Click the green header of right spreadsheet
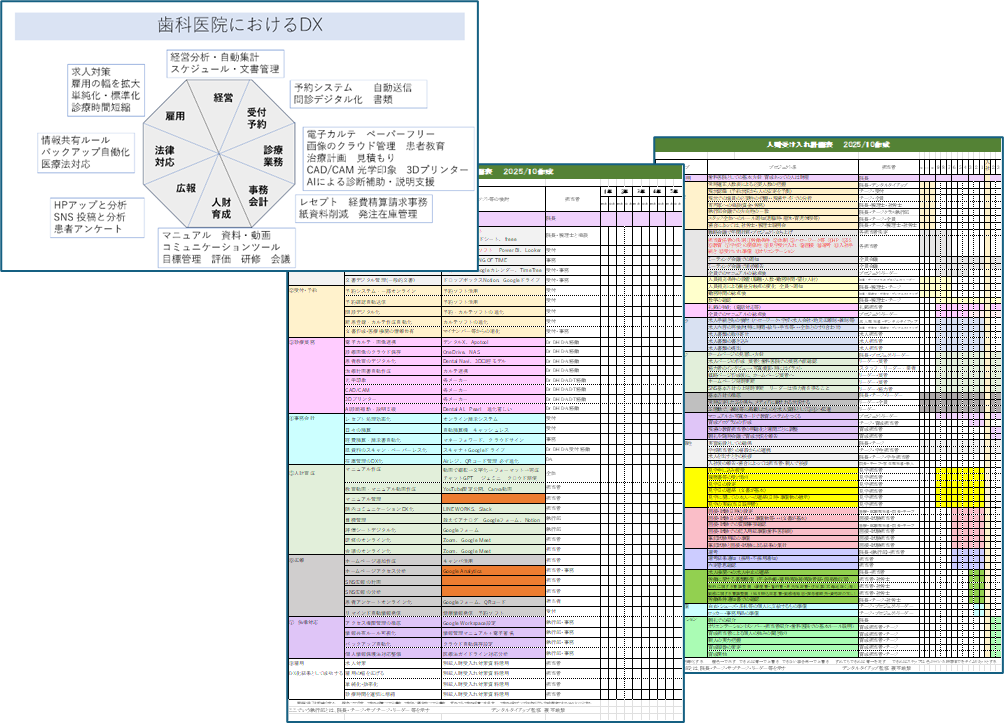The height and width of the screenshot is (723, 1004). (x=826, y=145)
